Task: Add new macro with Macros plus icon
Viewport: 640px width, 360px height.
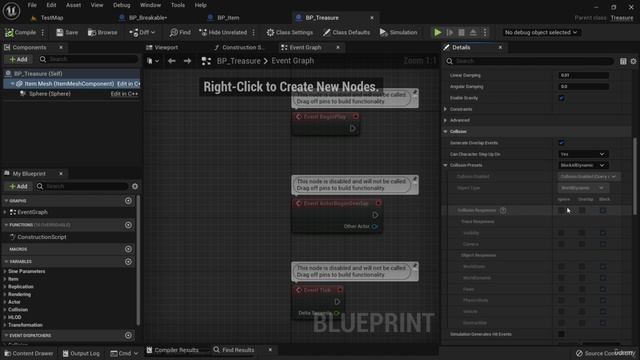Action: pyautogui.click(x=128, y=249)
